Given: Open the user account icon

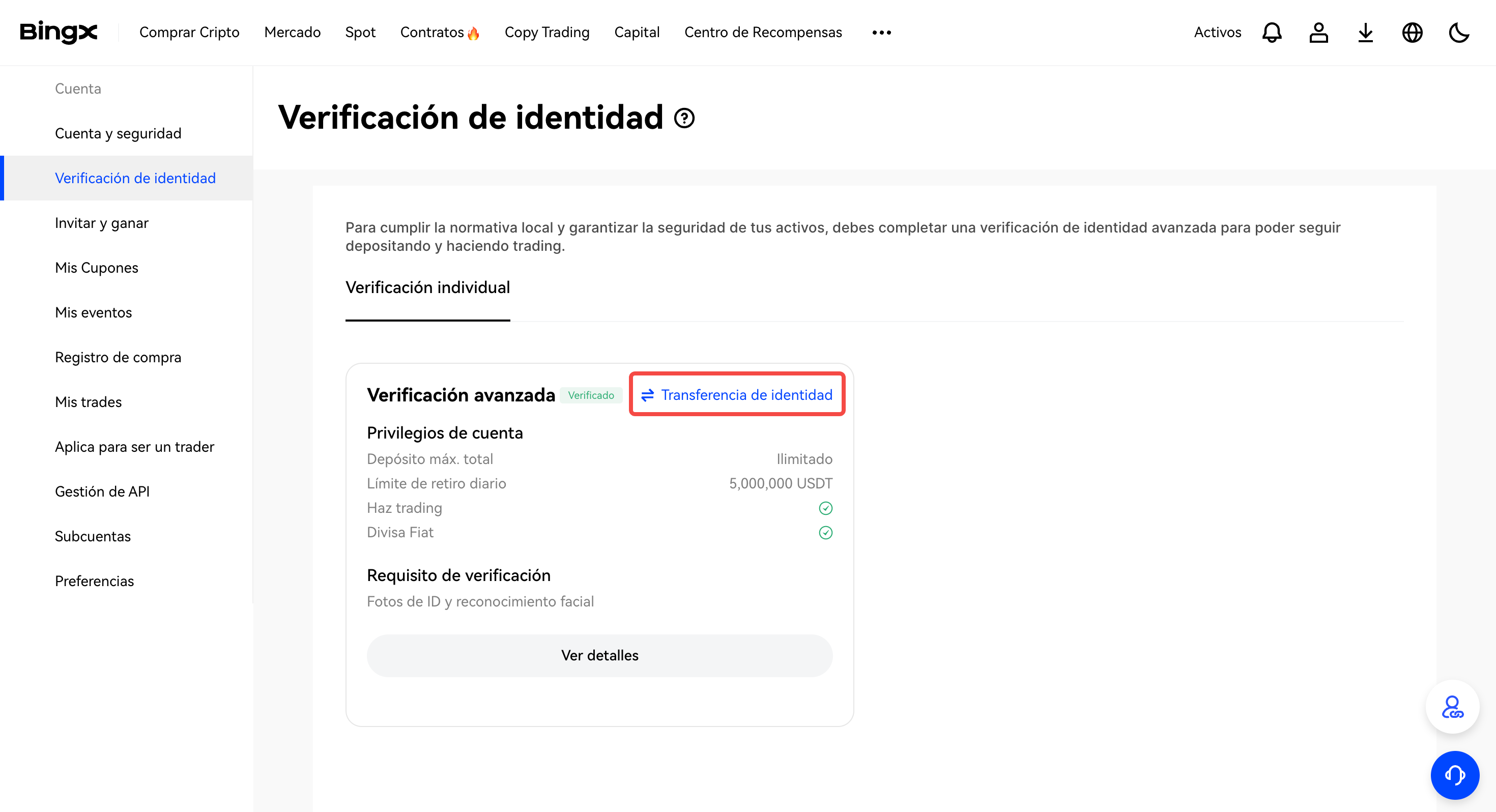Looking at the screenshot, I should tap(1318, 33).
